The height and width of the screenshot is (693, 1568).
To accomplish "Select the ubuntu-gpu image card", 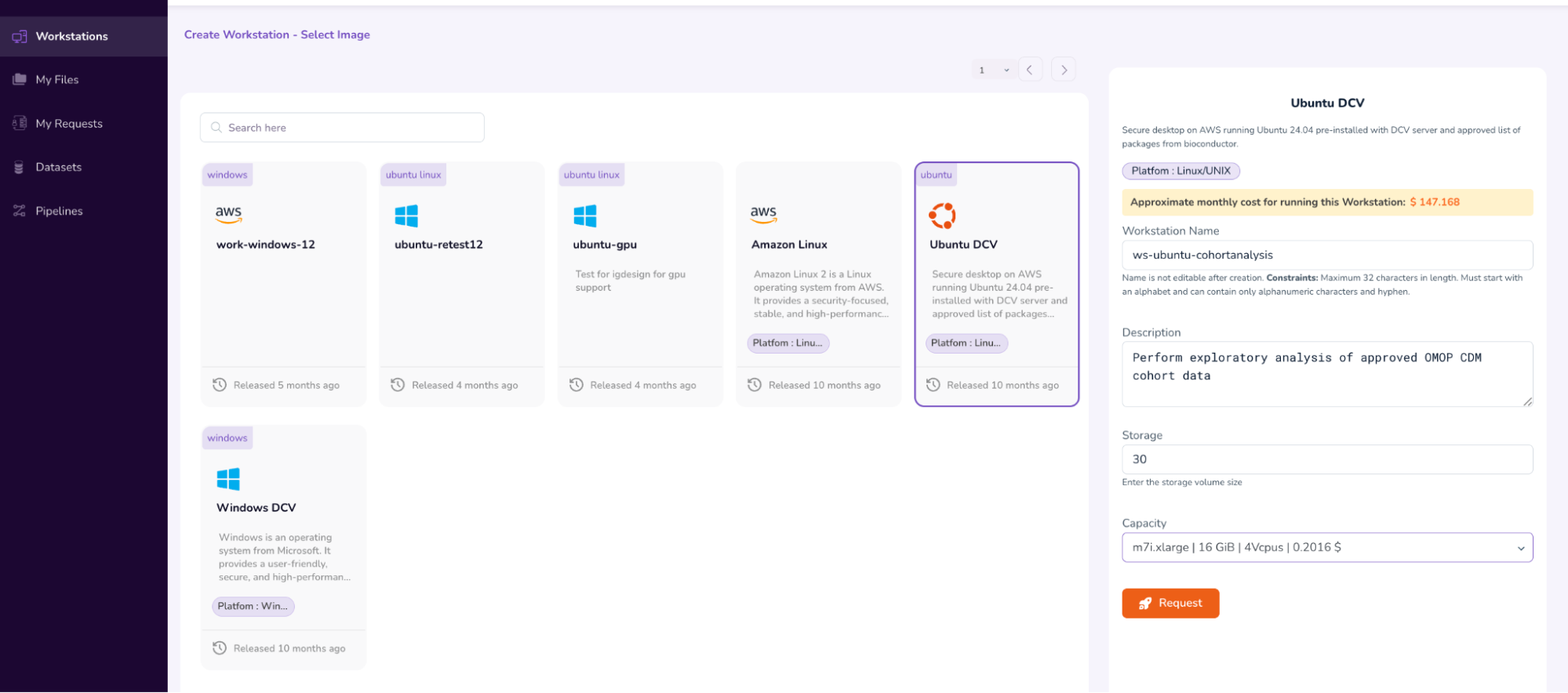I will pyautogui.click(x=640, y=284).
